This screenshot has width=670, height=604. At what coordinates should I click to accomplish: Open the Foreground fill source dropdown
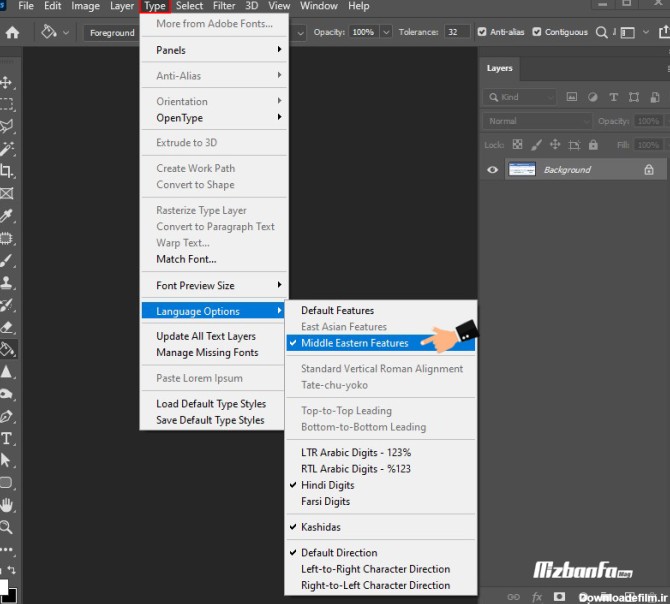tap(112, 32)
